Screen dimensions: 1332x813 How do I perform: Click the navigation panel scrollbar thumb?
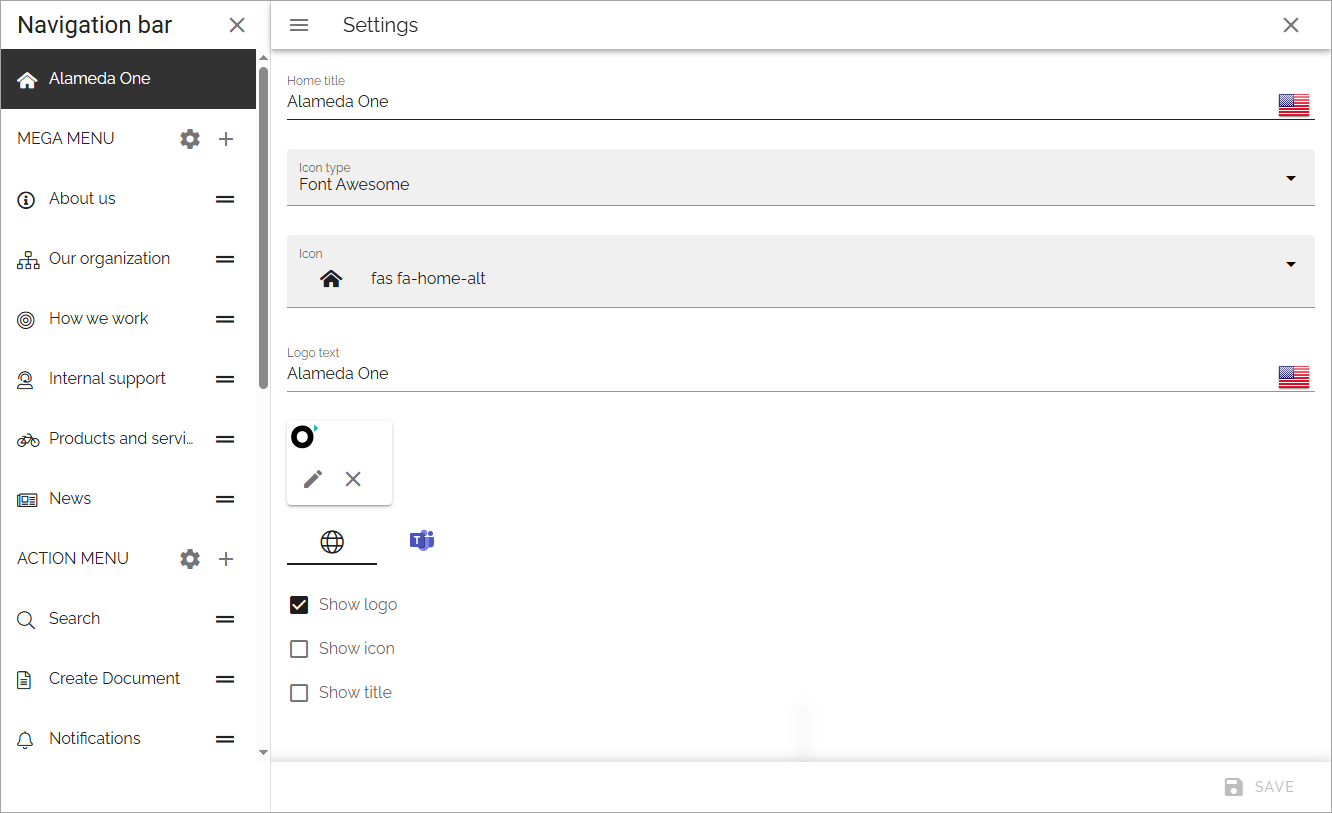tap(263, 228)
